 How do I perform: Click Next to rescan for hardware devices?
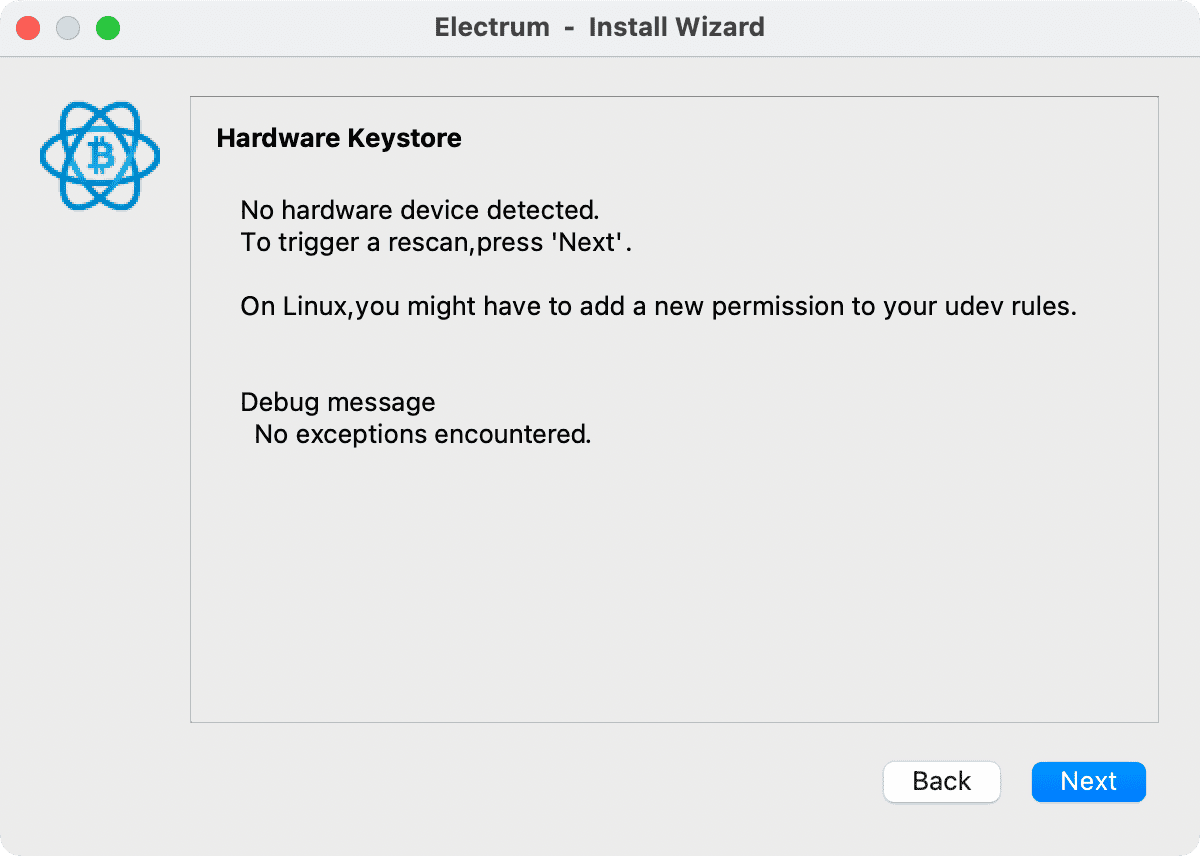(1088, 781)
